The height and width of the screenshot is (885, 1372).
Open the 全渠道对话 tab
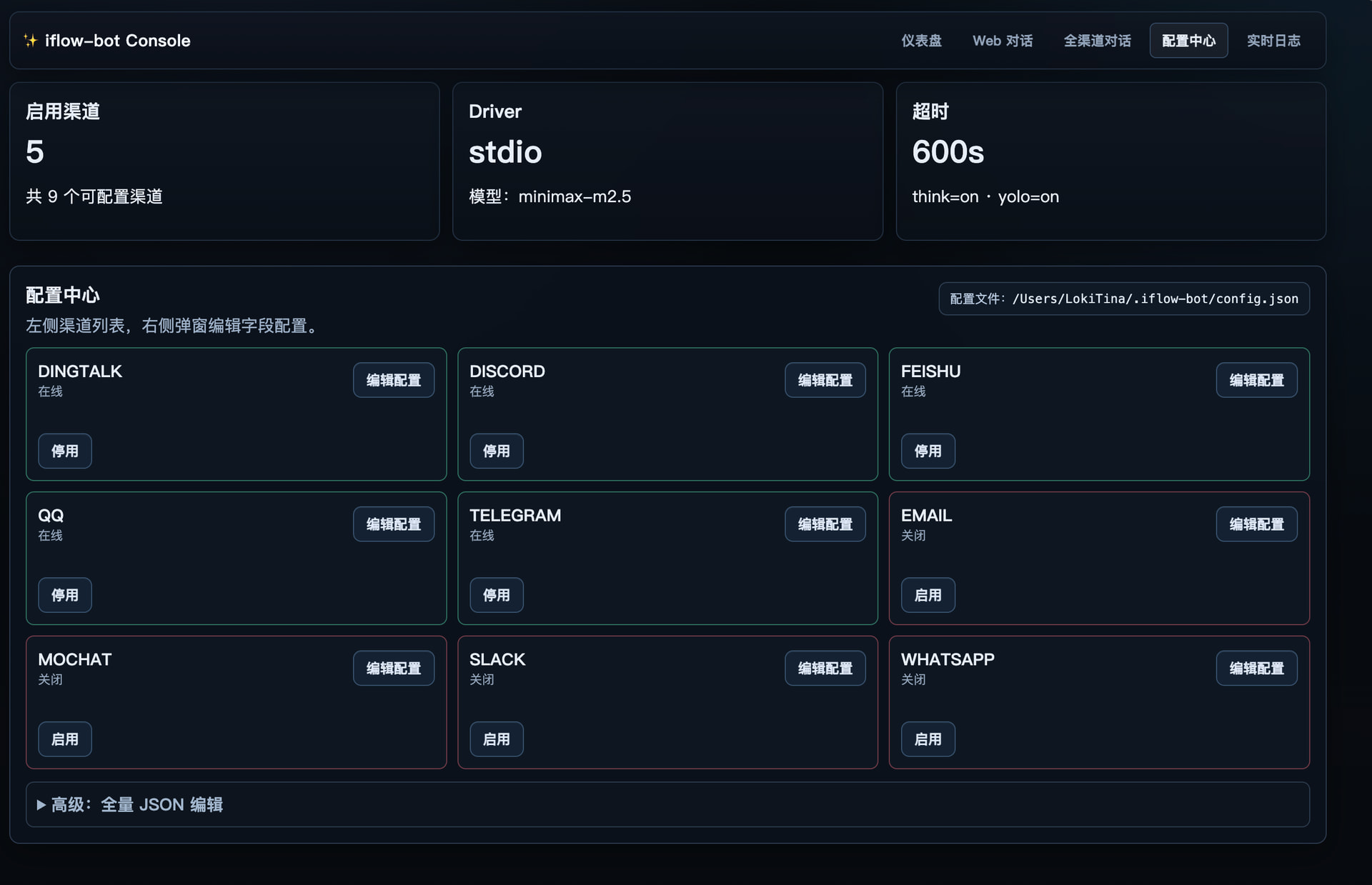click(x=1097, y=41)
